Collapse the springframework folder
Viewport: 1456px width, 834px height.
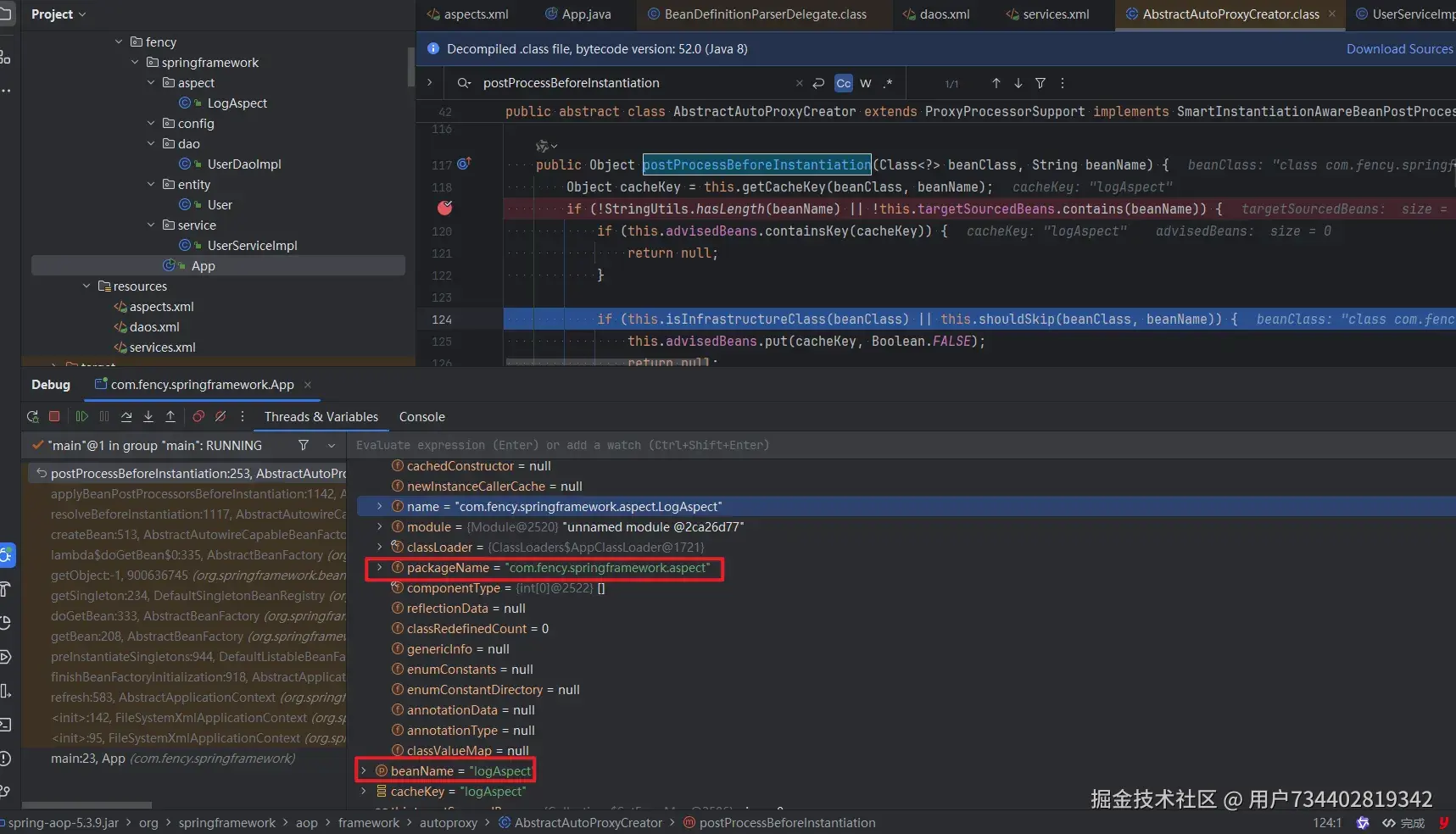[x=135, y=62]
